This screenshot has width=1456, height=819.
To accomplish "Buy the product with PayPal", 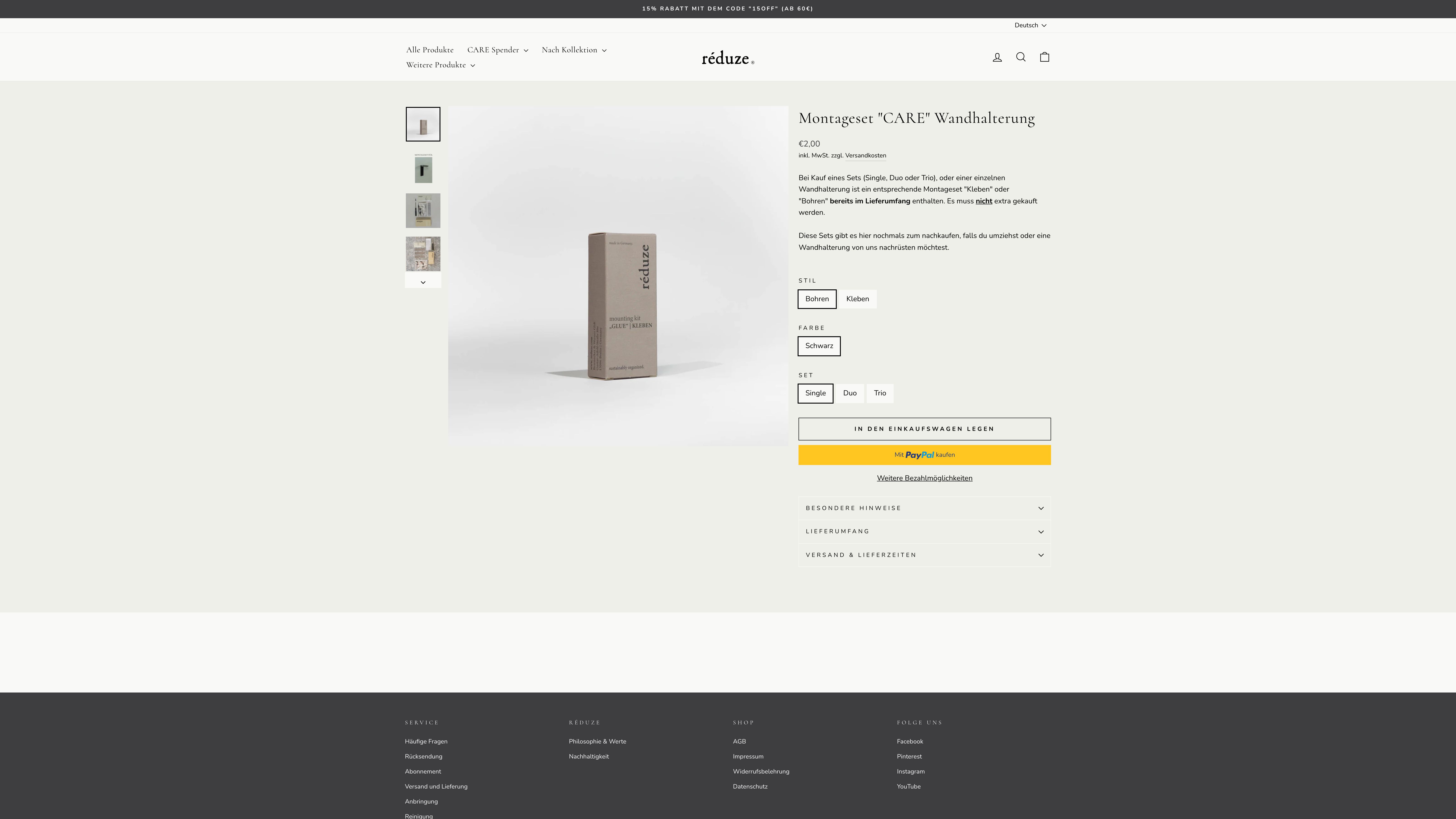I will pos(924,455).
